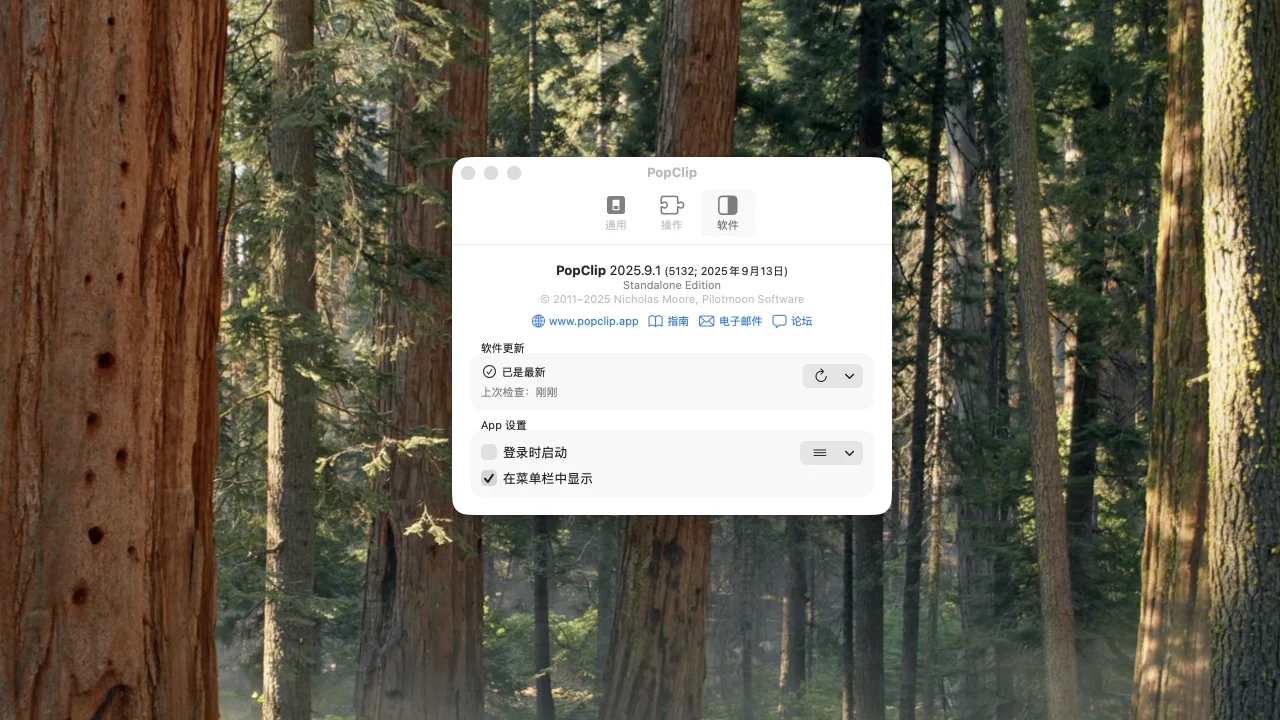
Task: Open the chevron dropdown in App 设置
Action: [849, 453]
